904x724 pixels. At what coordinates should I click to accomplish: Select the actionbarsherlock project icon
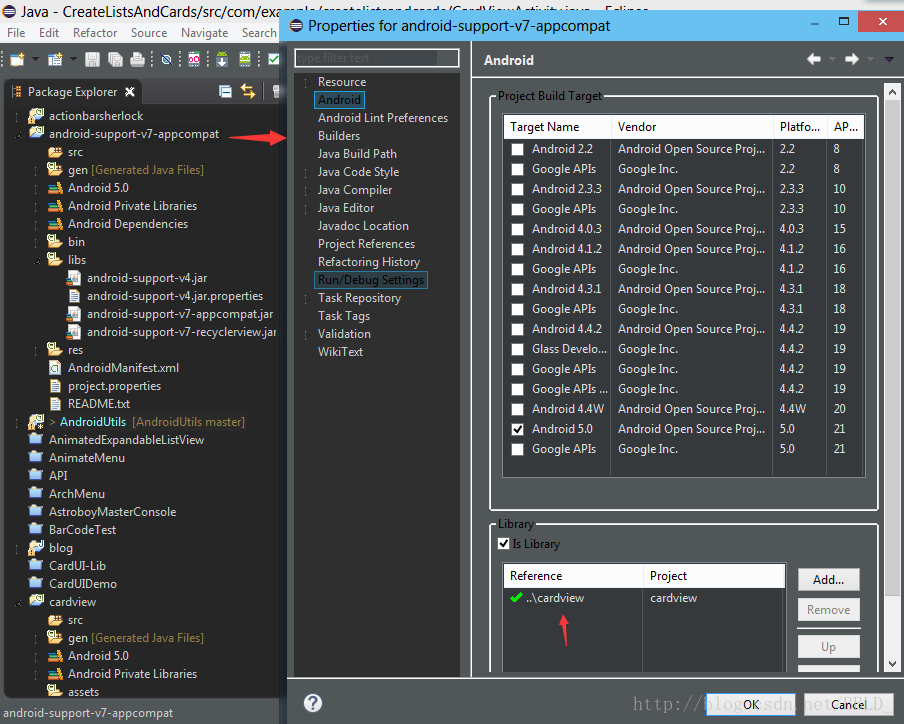coord(36,115)
